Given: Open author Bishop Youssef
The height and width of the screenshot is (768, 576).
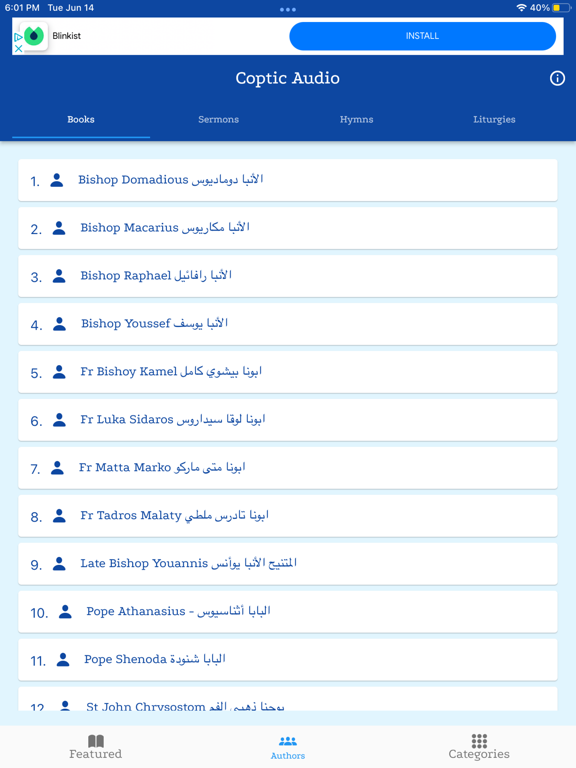Looking at the screenshot, I should coord(288,324).
